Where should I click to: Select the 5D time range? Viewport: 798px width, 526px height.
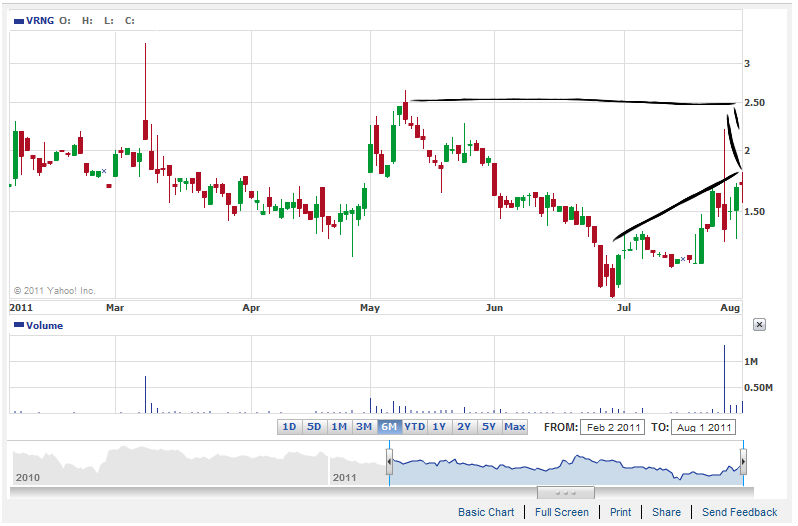point(314,427)
